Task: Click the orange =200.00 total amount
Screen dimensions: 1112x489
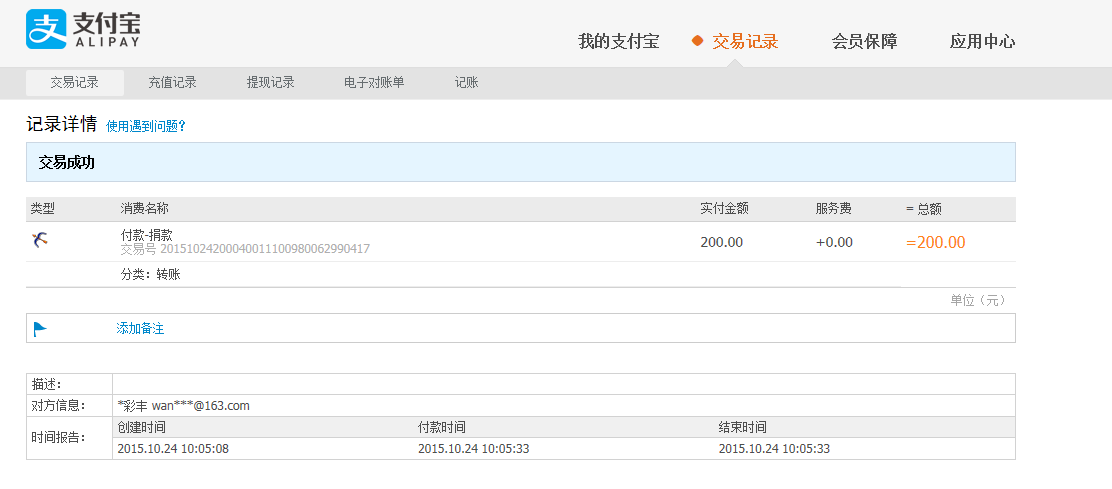Action: click(x=935, y=242)
